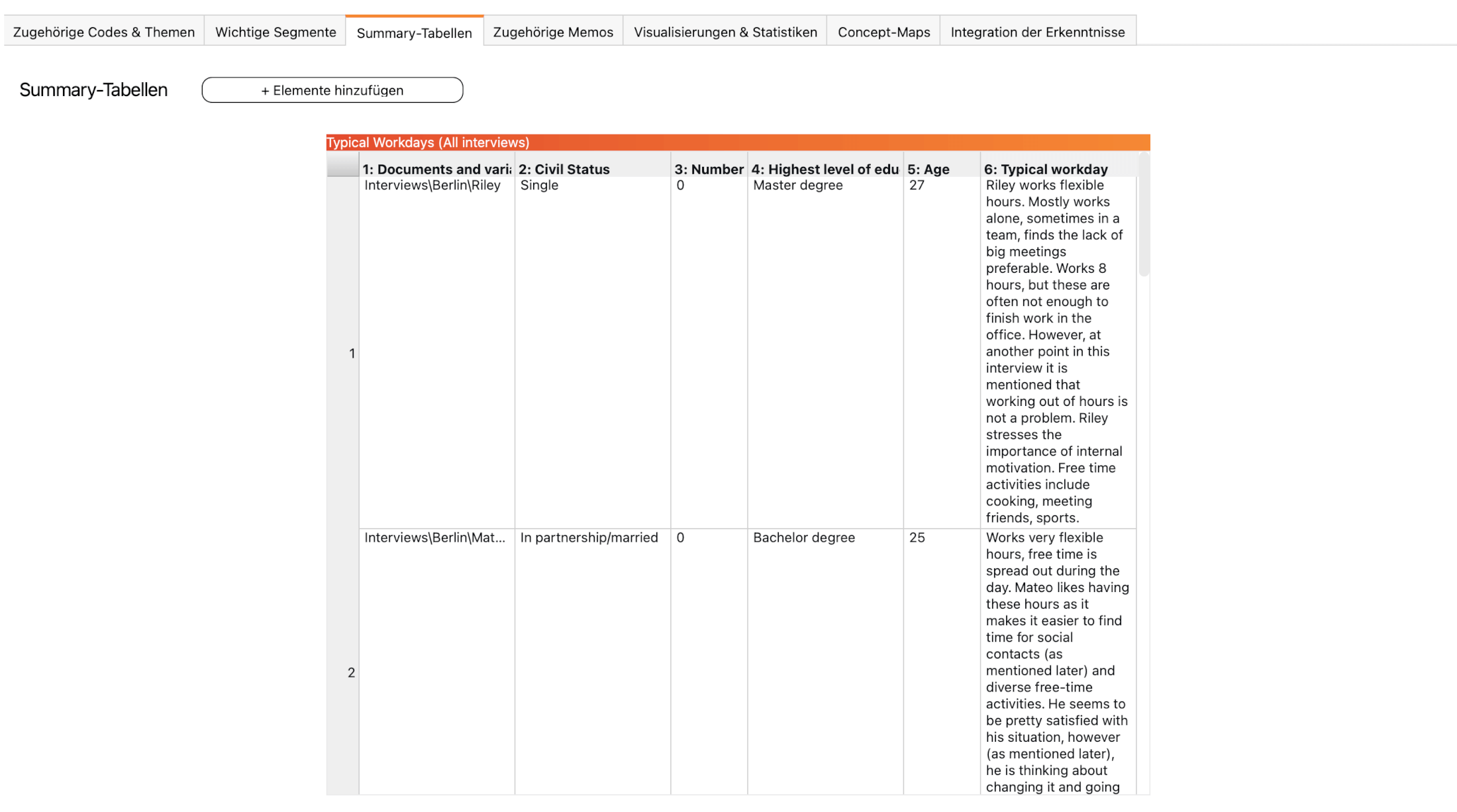Click the Bachelor degree cell
The height and width of the screenshot is (812, 1457).
tap(826, 662)
